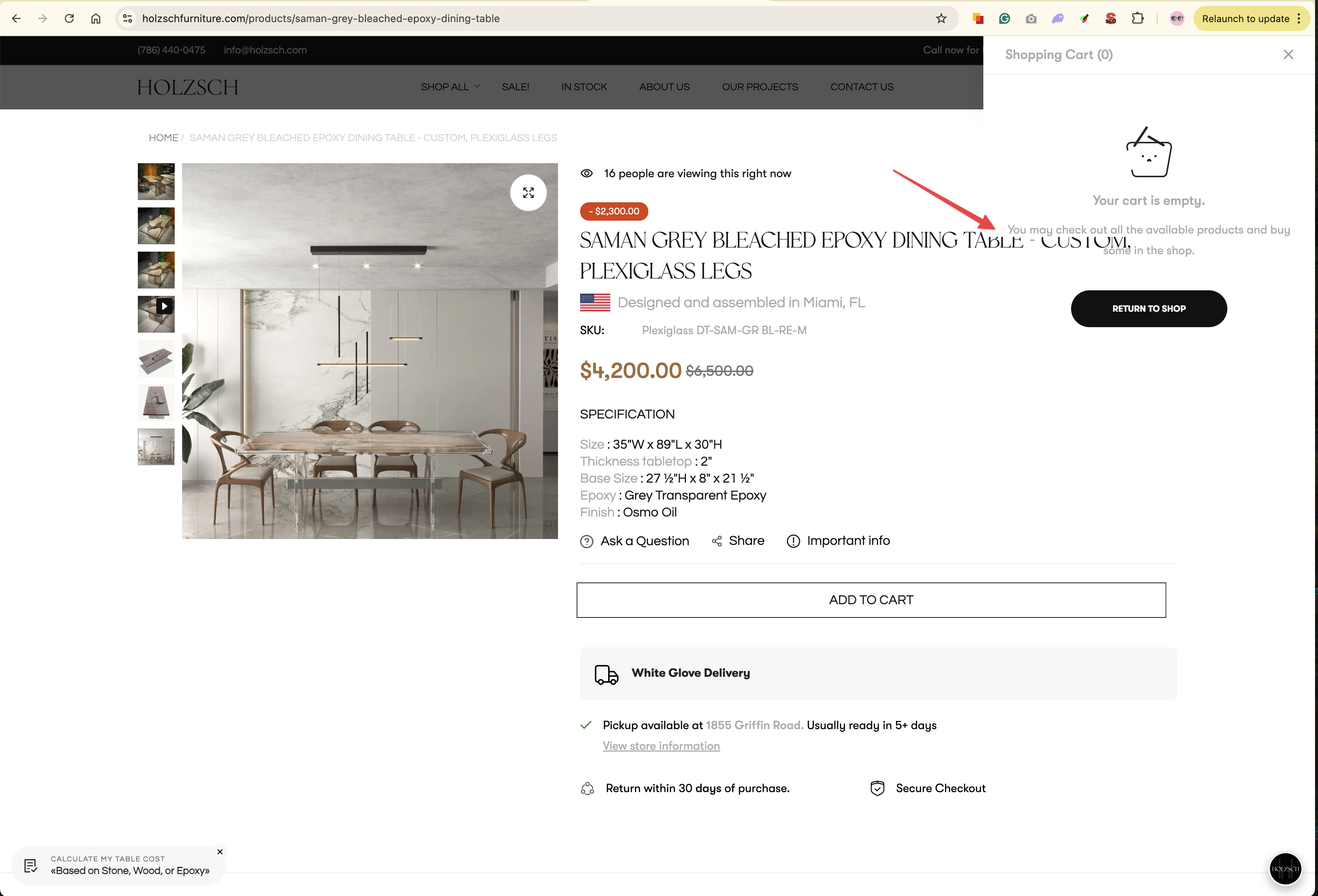View site information in address bar
This screenshot has width=1318, height=896.
[x=128, y=19]
